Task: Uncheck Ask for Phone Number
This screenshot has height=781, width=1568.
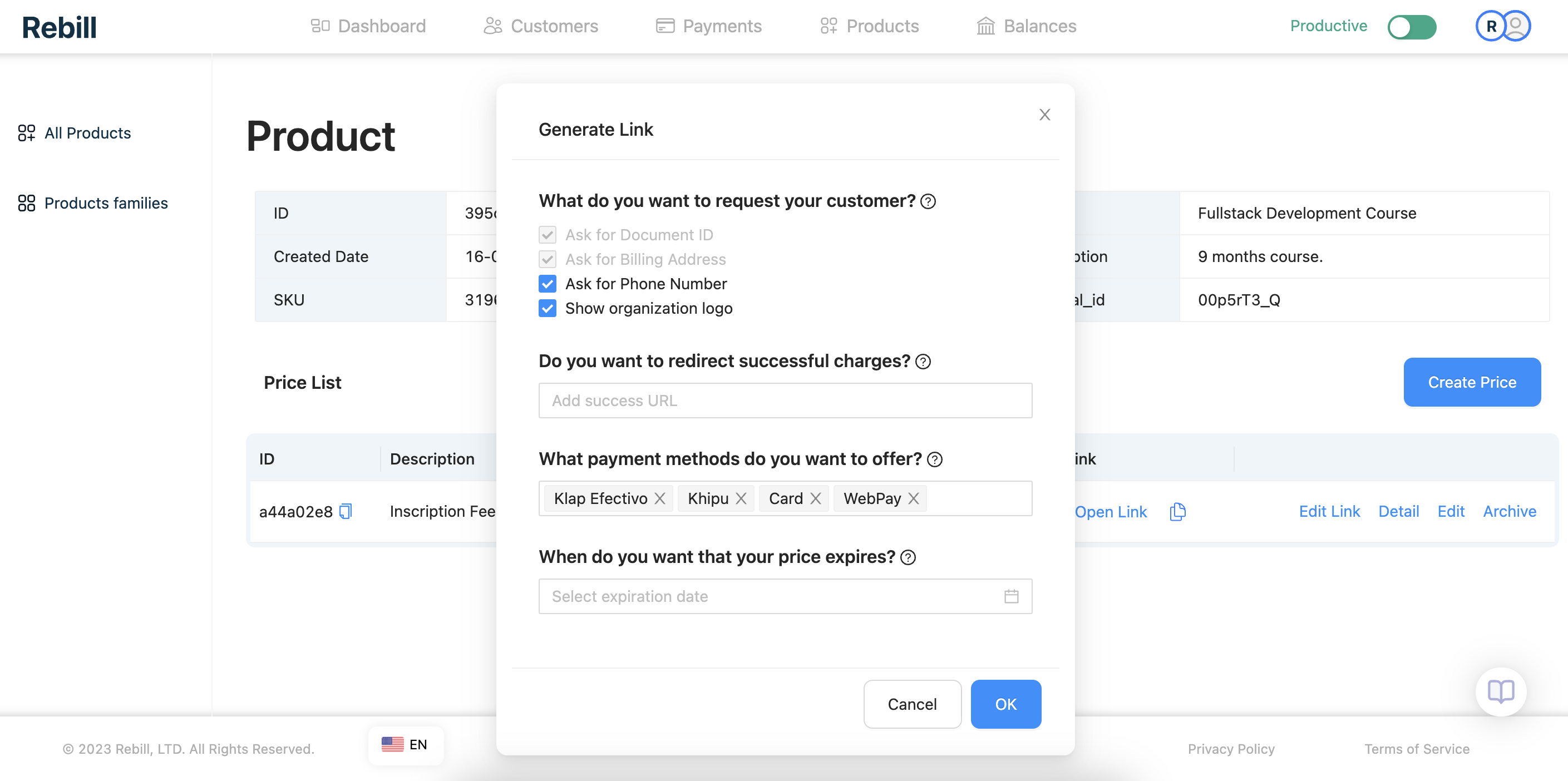Action: tap(547, 284)
